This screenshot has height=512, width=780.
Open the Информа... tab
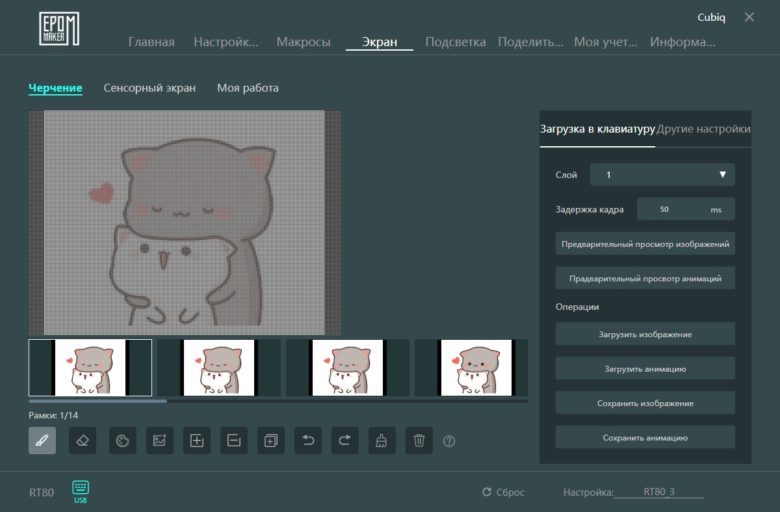pos(682,42)
